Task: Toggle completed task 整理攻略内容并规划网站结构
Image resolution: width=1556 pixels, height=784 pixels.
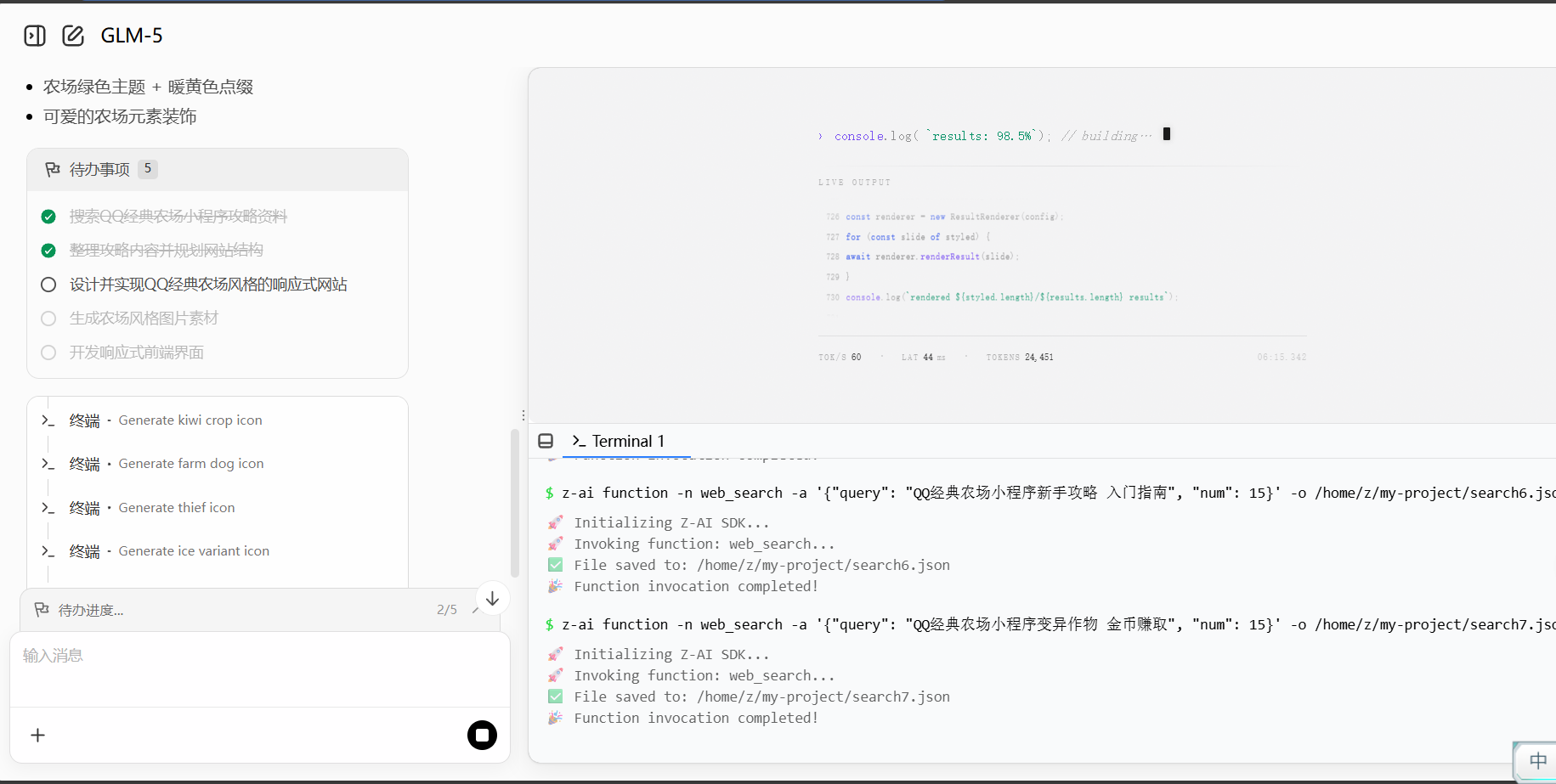Action: coord(48,251)
